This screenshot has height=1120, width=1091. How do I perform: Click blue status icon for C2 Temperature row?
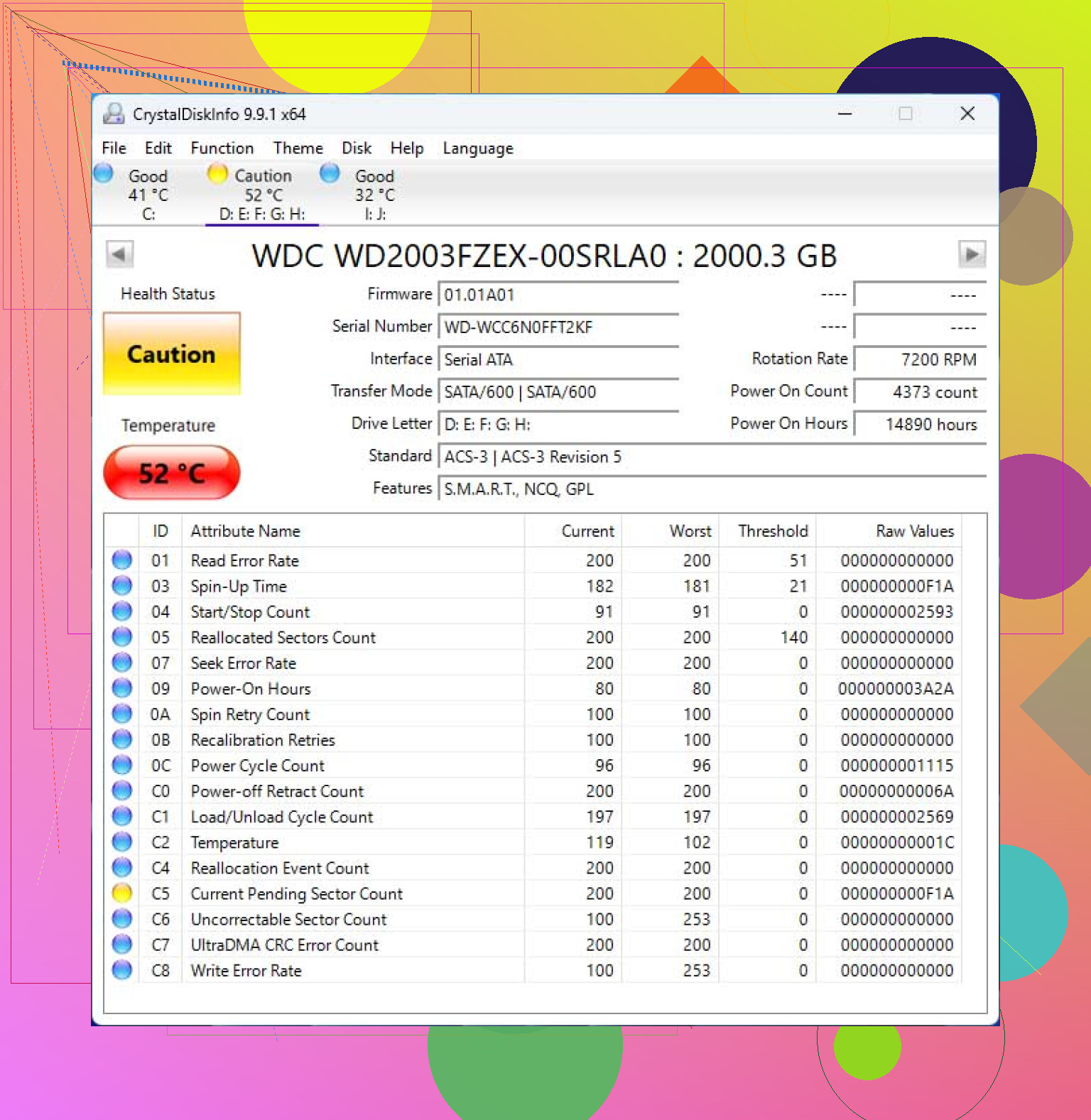(122, 842)
